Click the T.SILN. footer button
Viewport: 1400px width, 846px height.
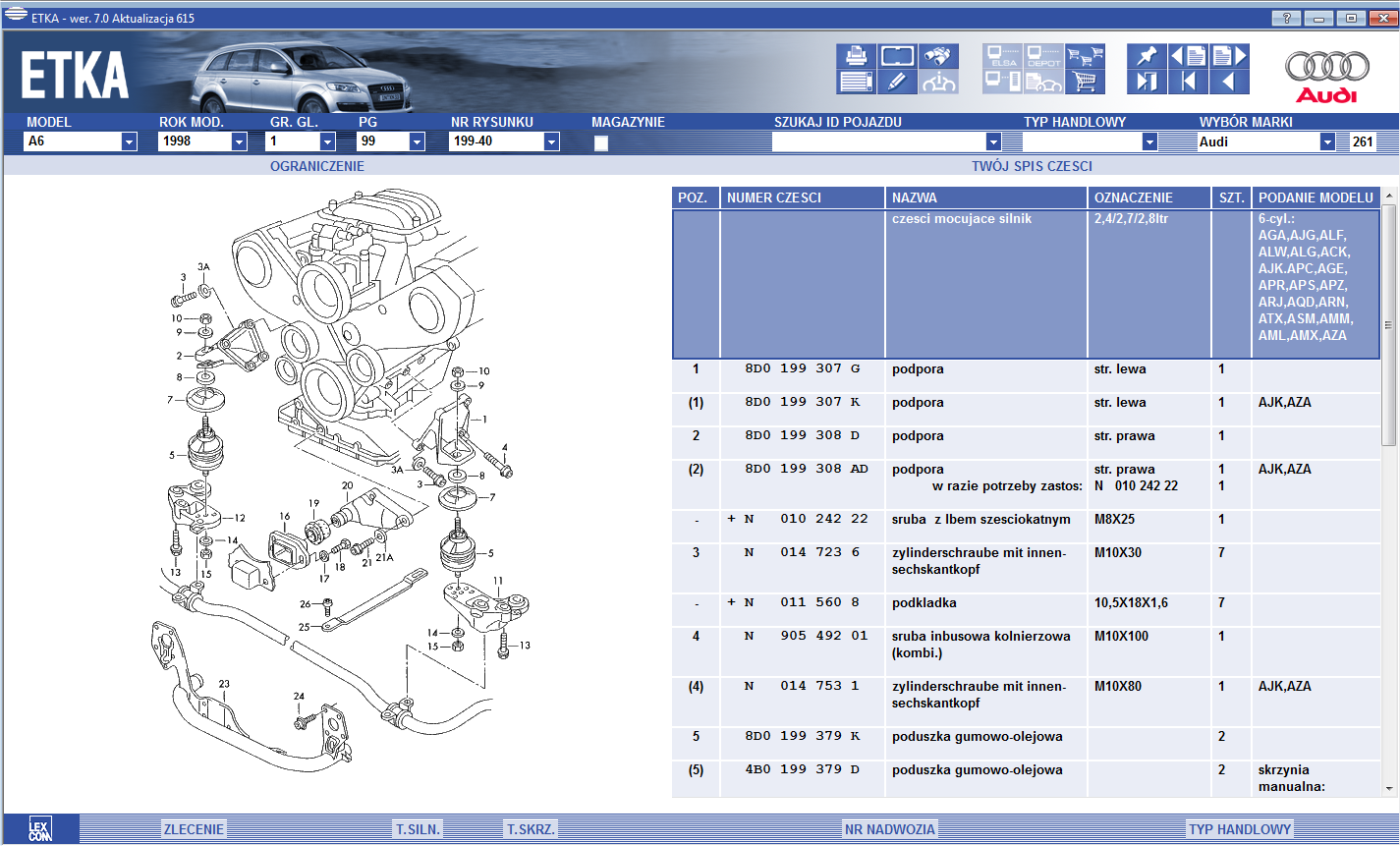pyautogui.click(x=419, y=829)
